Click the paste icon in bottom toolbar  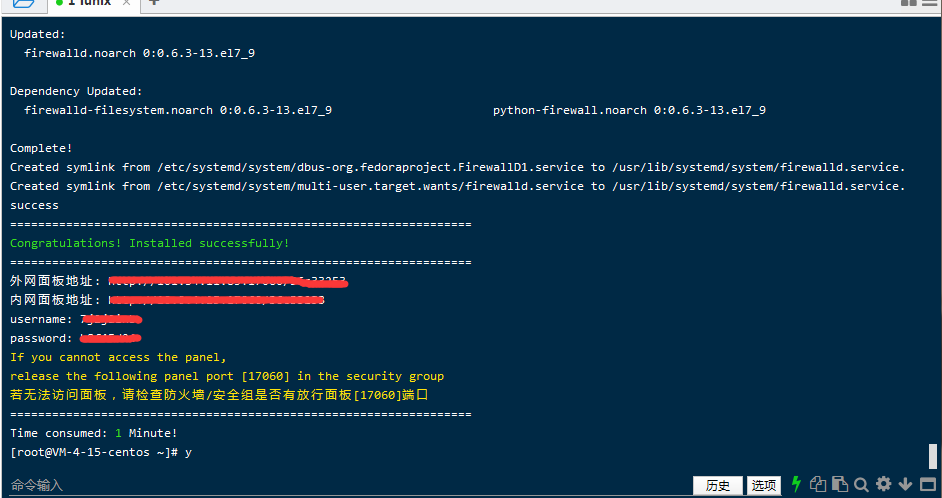pos(840,484)
